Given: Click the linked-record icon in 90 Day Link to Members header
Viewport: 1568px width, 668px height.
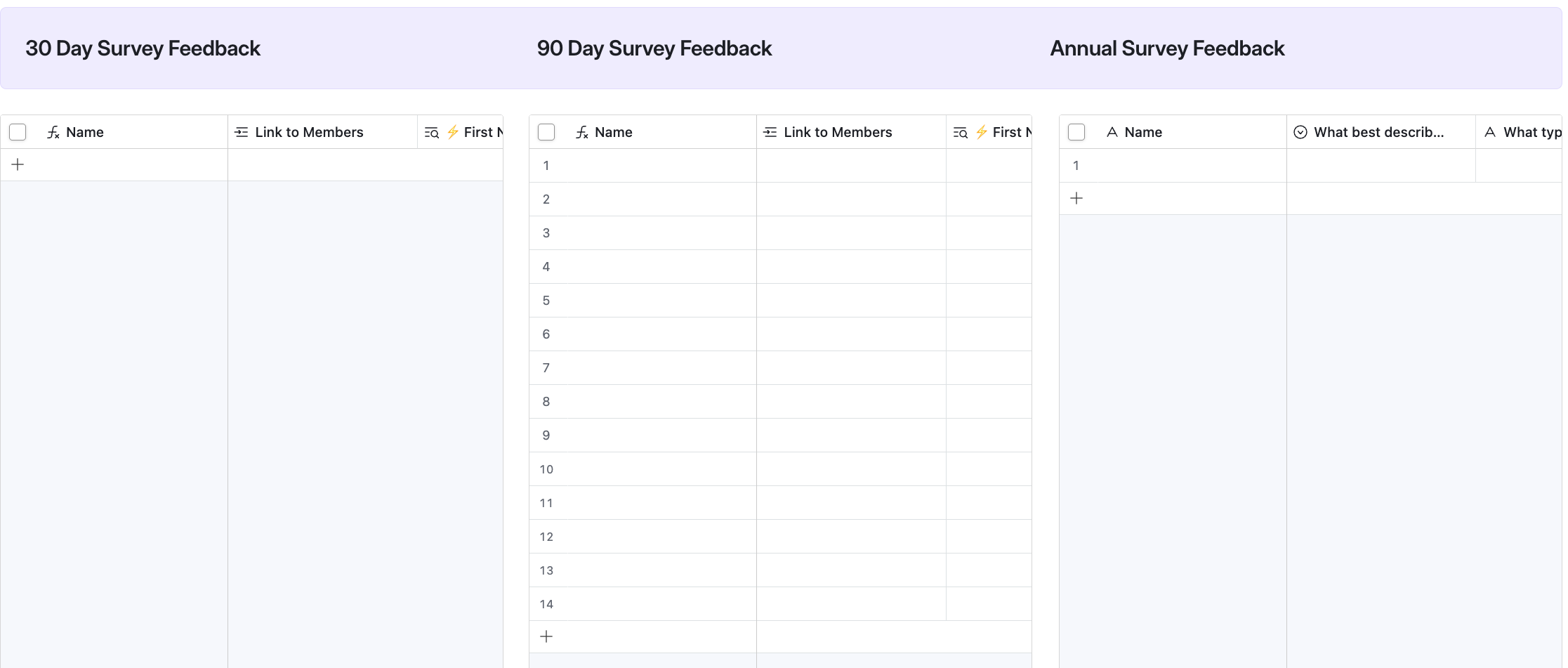Looking at the screenshot, I should pos(770,132).
